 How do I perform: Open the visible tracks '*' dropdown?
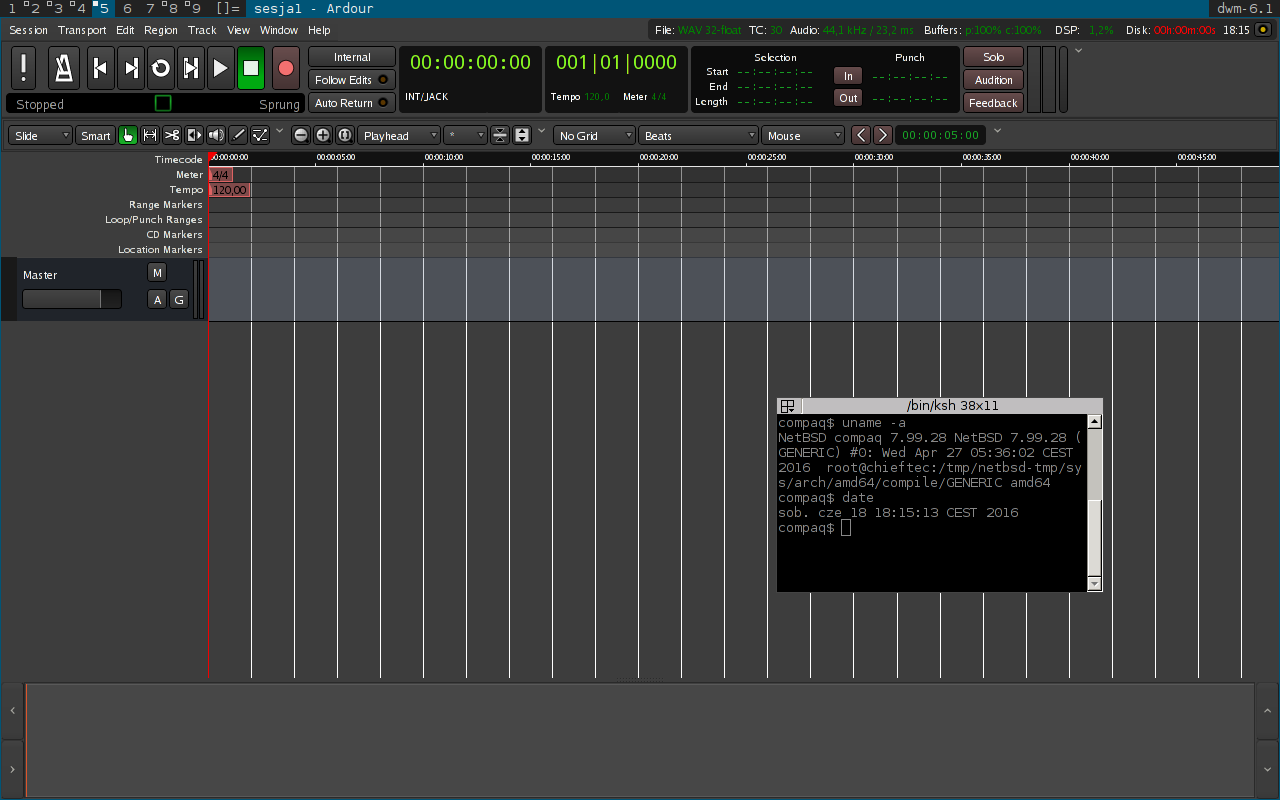(x=465, y=135)
